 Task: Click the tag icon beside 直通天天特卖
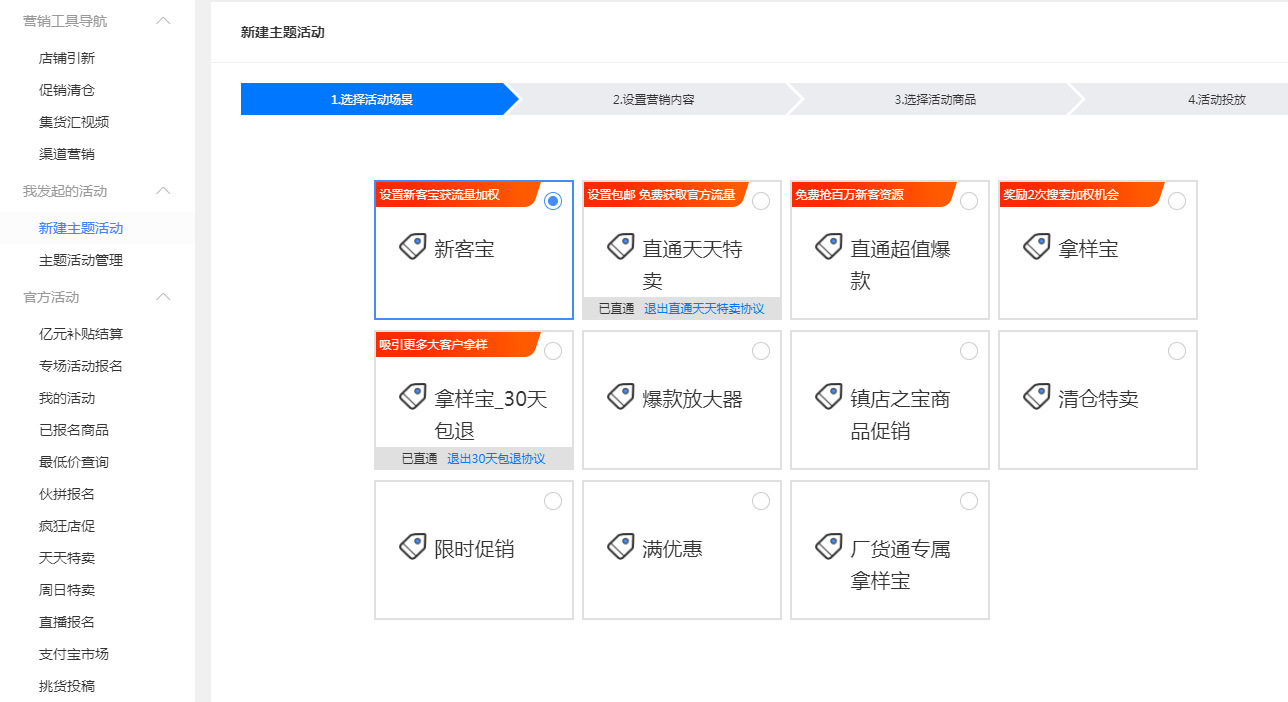621,247
